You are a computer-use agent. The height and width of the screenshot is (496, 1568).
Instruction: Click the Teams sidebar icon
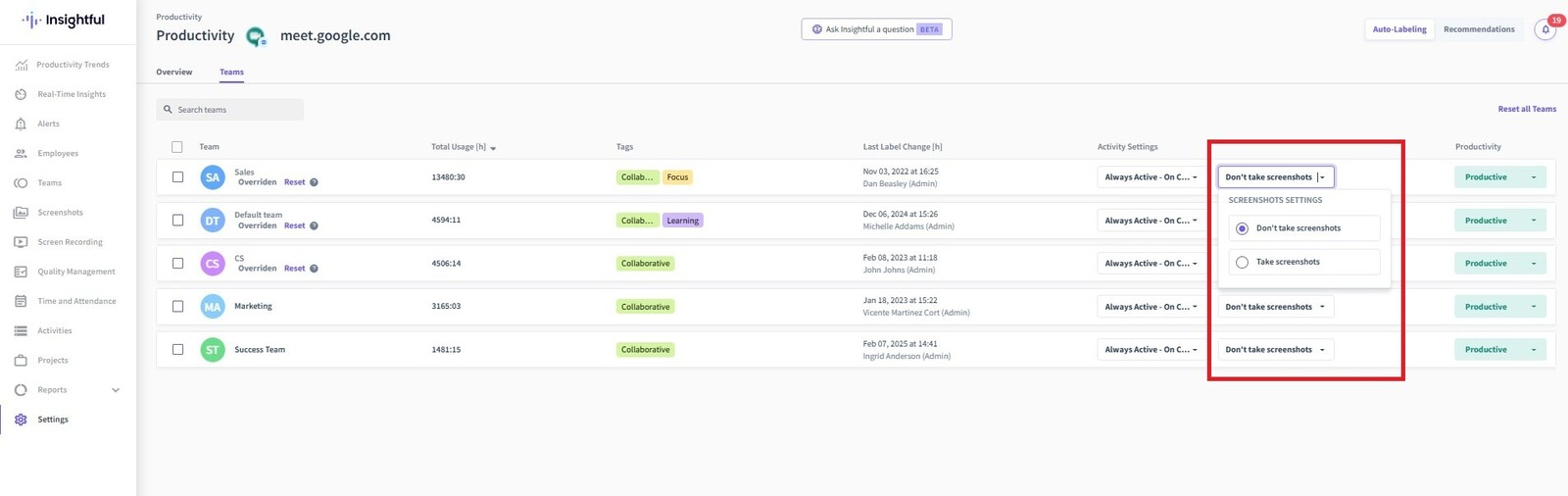click(21, 182)
